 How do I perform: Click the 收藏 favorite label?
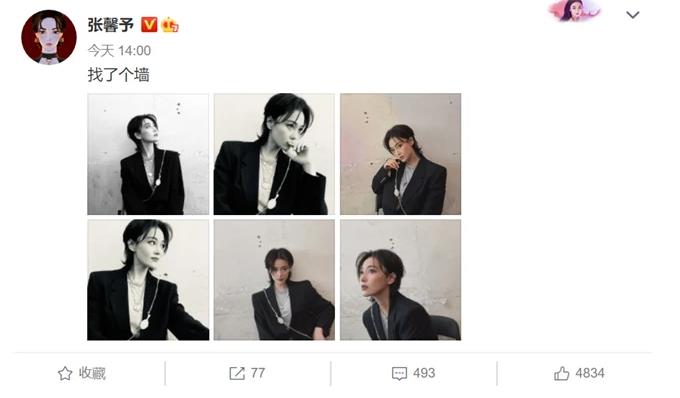[92, 373]
